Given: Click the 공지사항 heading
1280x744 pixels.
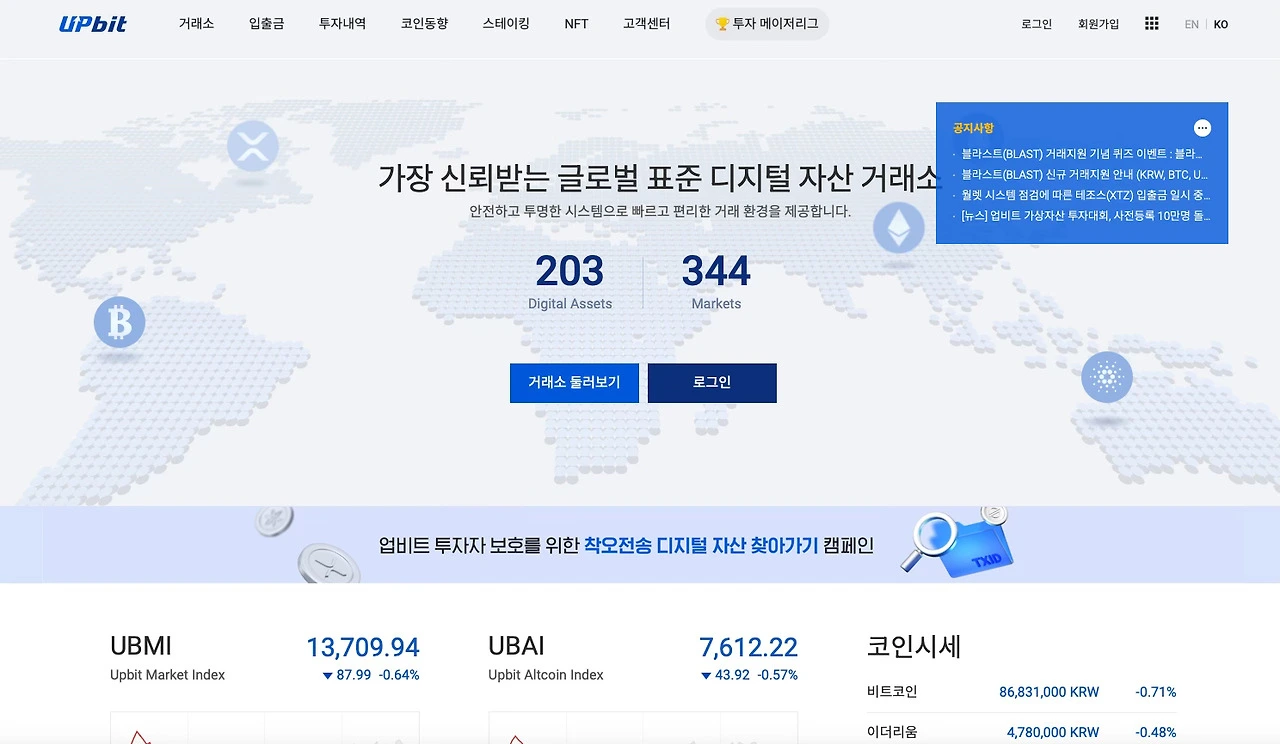Looking at the screenshot, I should tap(973, 128).
